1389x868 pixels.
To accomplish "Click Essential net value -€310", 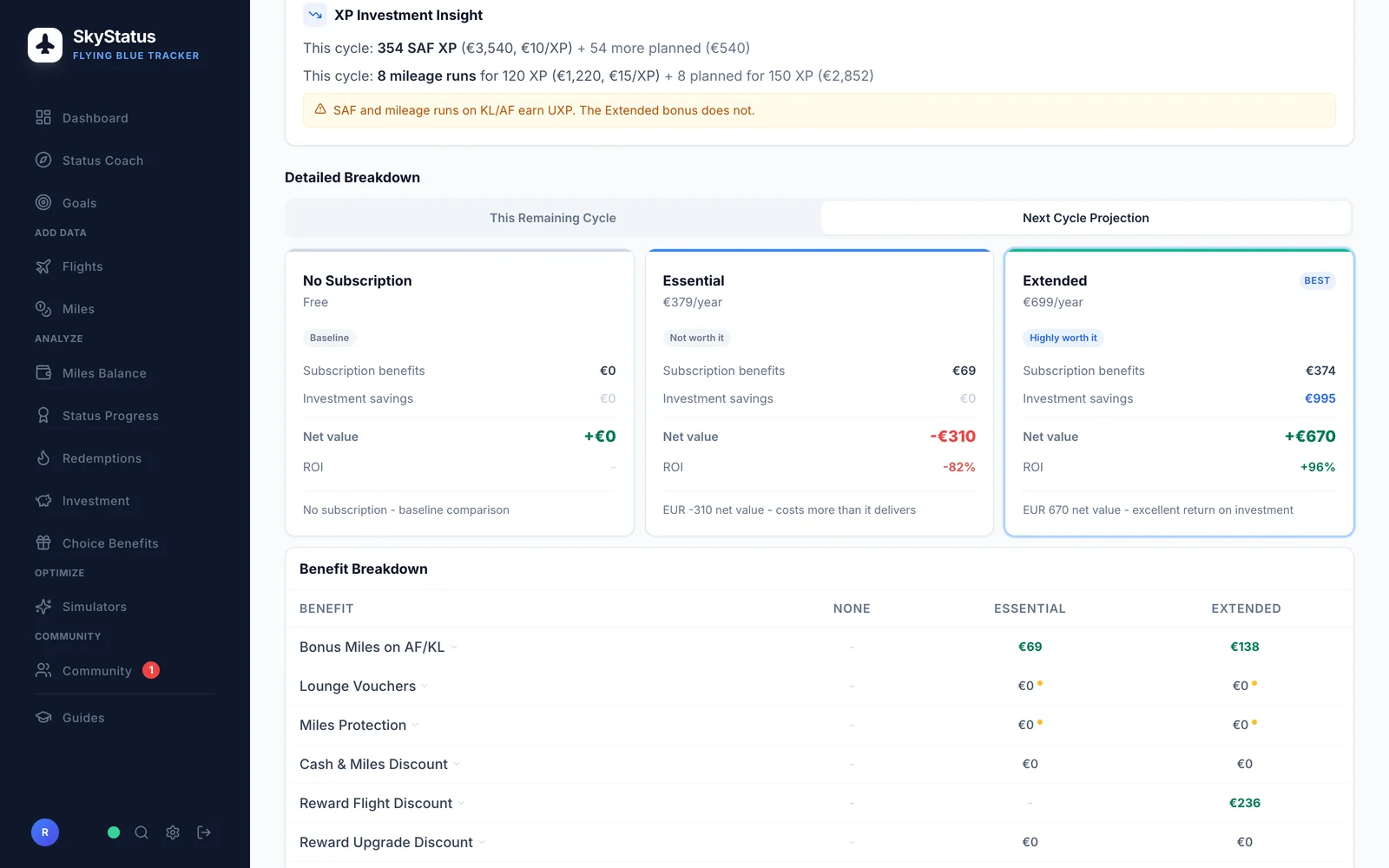I will (952, 436).
